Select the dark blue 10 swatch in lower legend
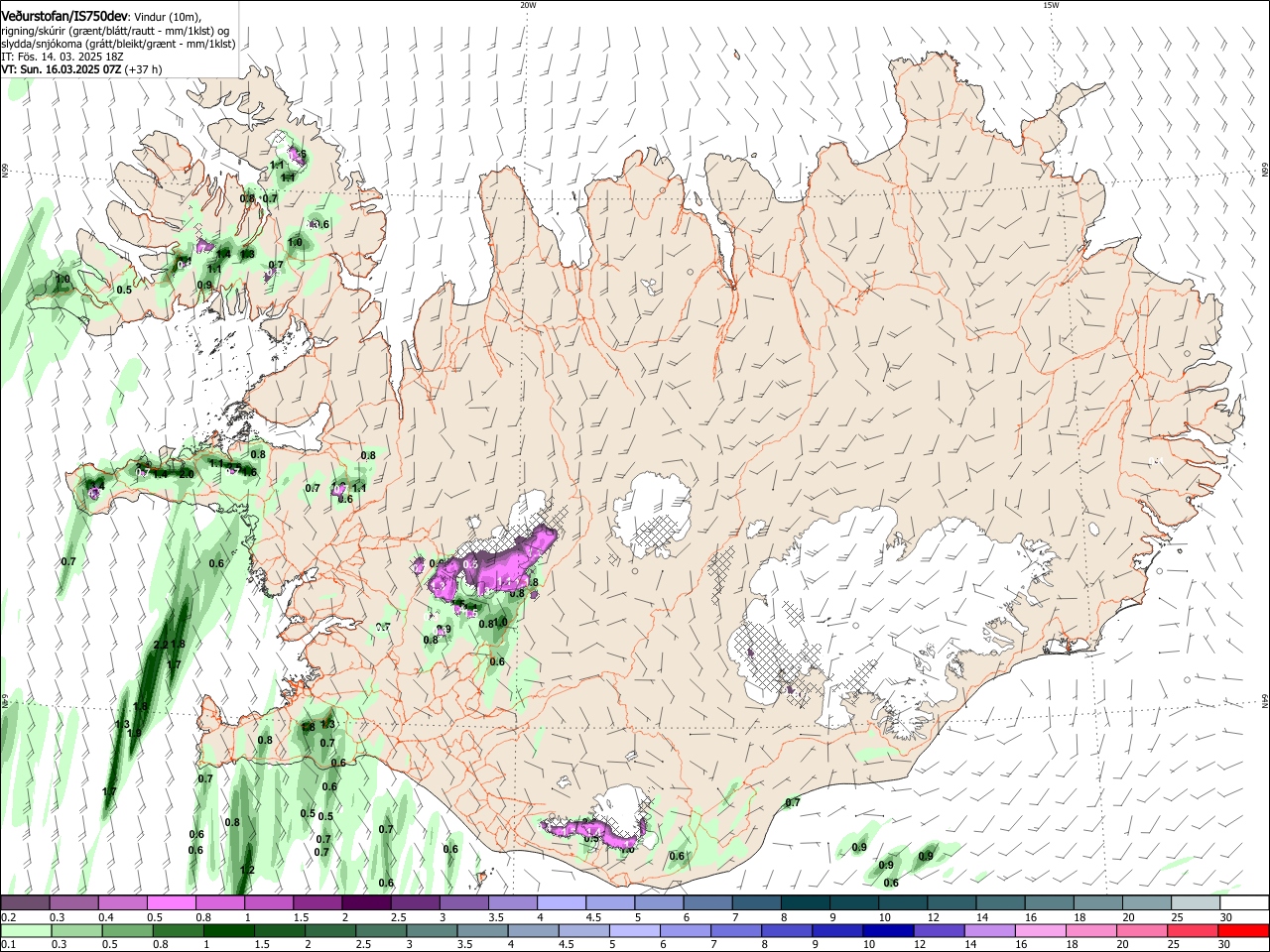 click(886, 931)
